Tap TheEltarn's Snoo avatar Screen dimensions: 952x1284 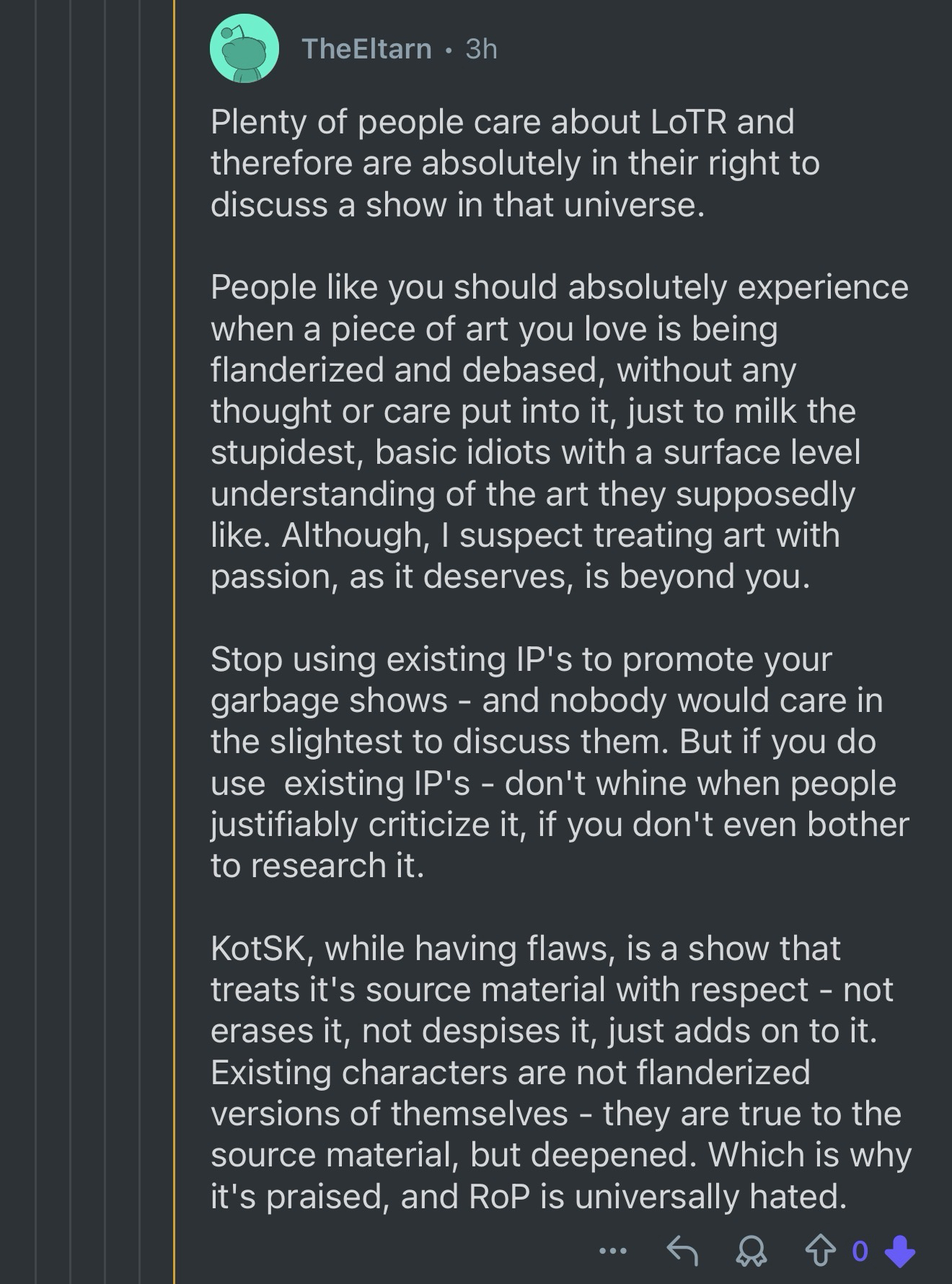pos(244,48)
